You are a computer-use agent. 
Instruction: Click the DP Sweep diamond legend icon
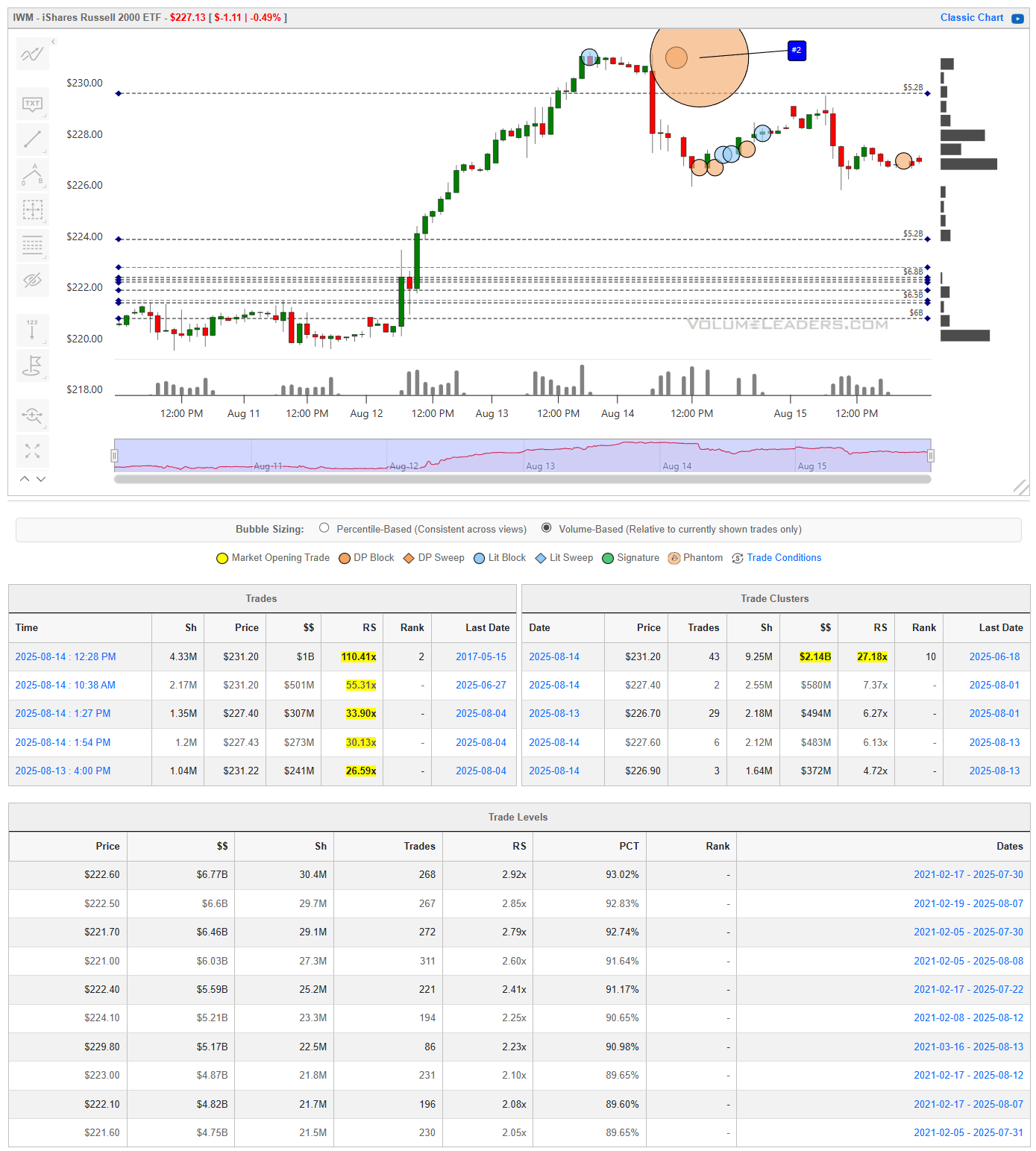[409, 558]
